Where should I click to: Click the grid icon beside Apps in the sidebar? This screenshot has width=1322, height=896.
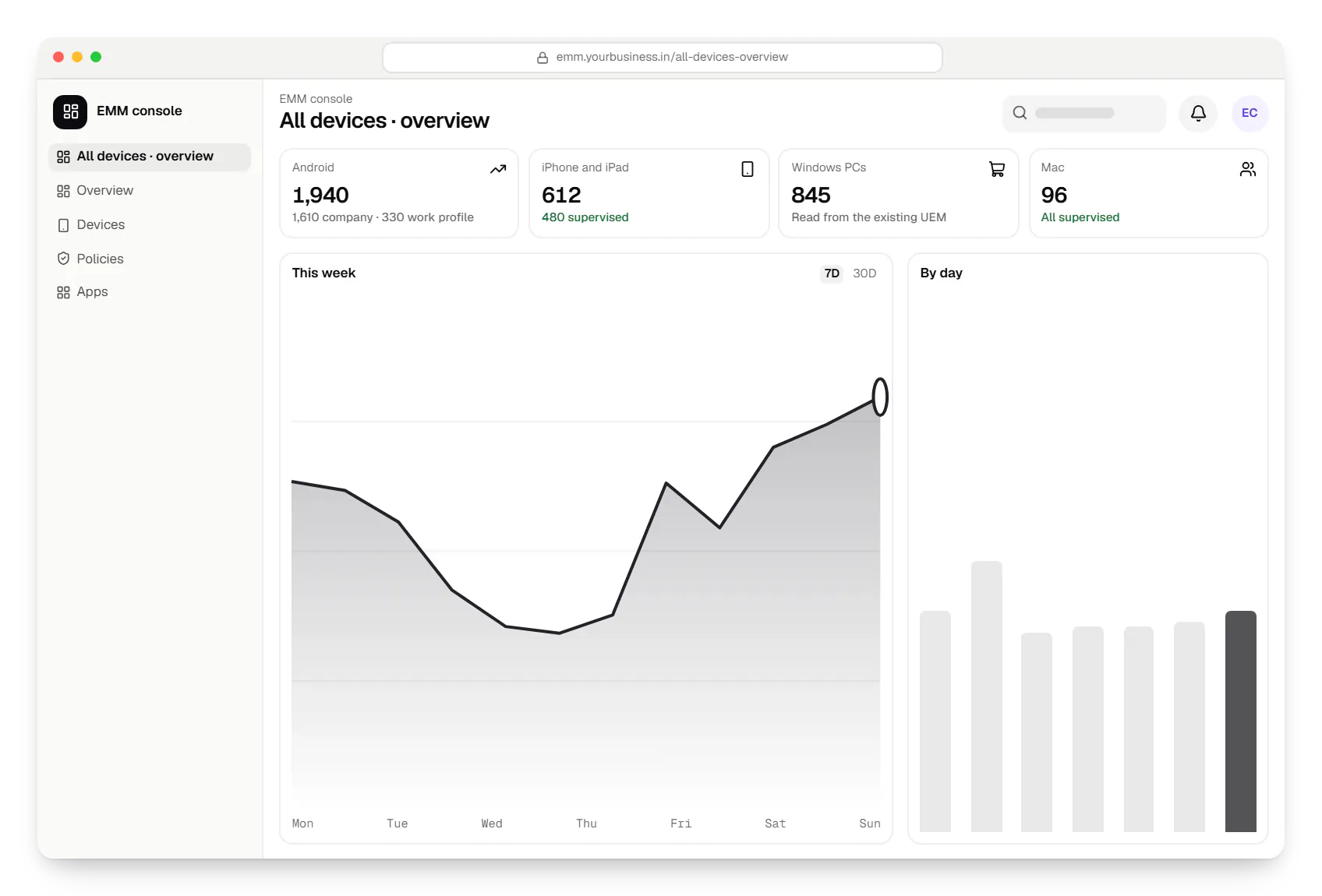click(x=63, y=292)
